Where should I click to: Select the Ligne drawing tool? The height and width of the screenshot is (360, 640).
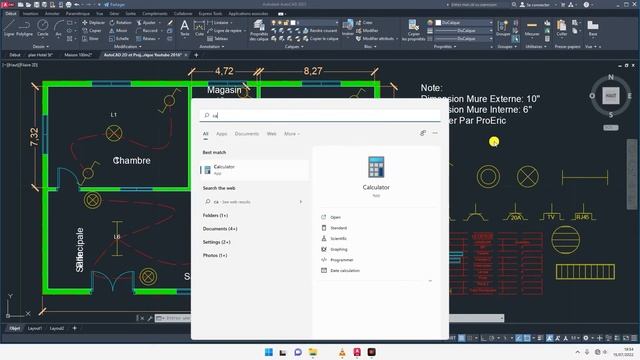pos(9,29)
